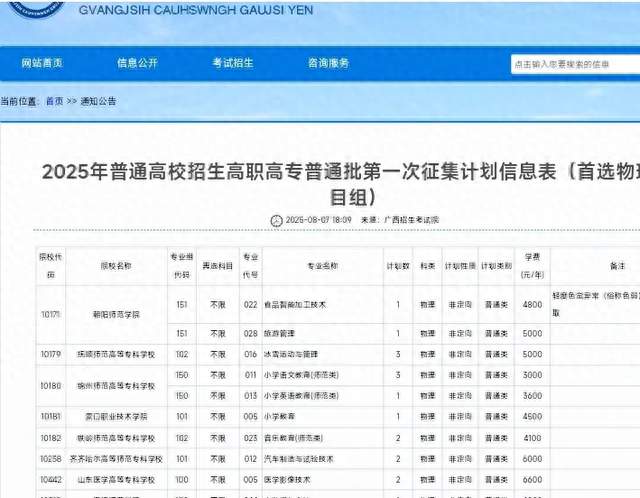The width and height of the screenshot is (640, 498).
Task: Click the 计划类别 column header
Action: (496, 266)
